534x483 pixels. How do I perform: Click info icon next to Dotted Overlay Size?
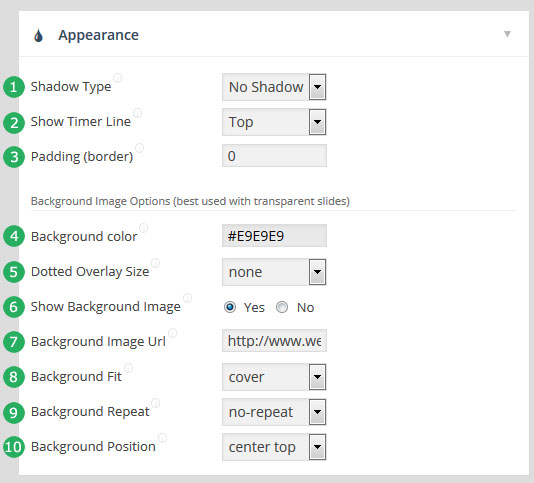click(x=156, y=263)
